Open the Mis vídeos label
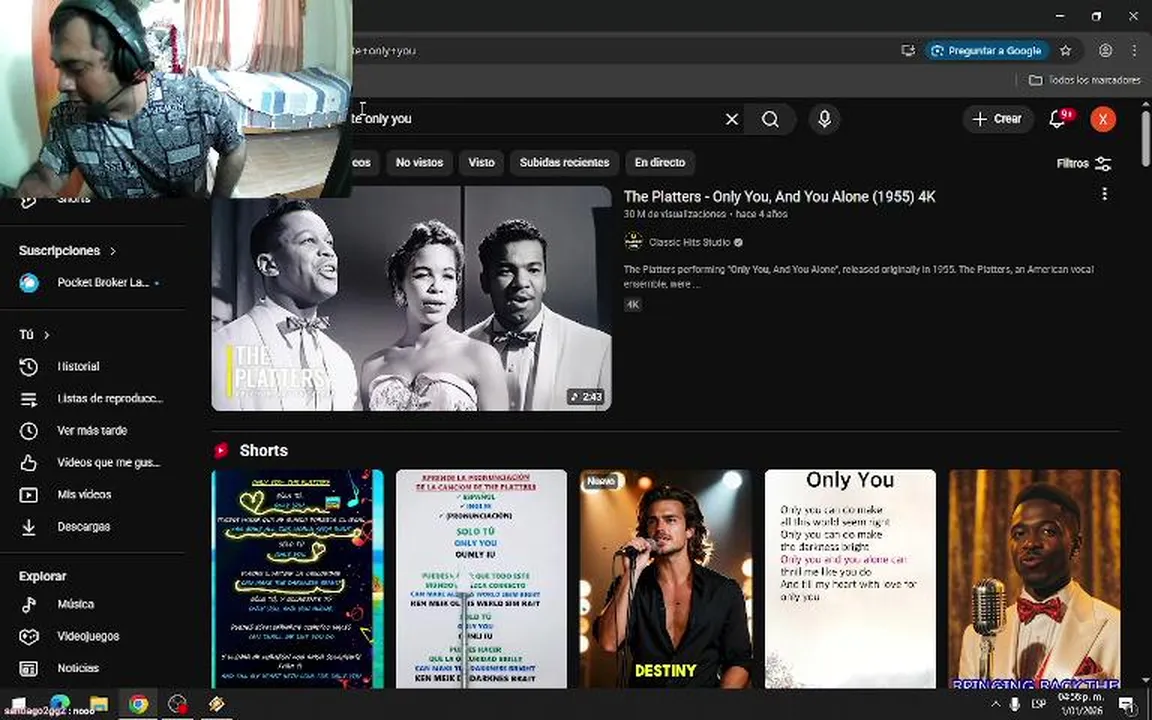The width and height of the screenshot is (1152, 720). (x=84, y=494)
